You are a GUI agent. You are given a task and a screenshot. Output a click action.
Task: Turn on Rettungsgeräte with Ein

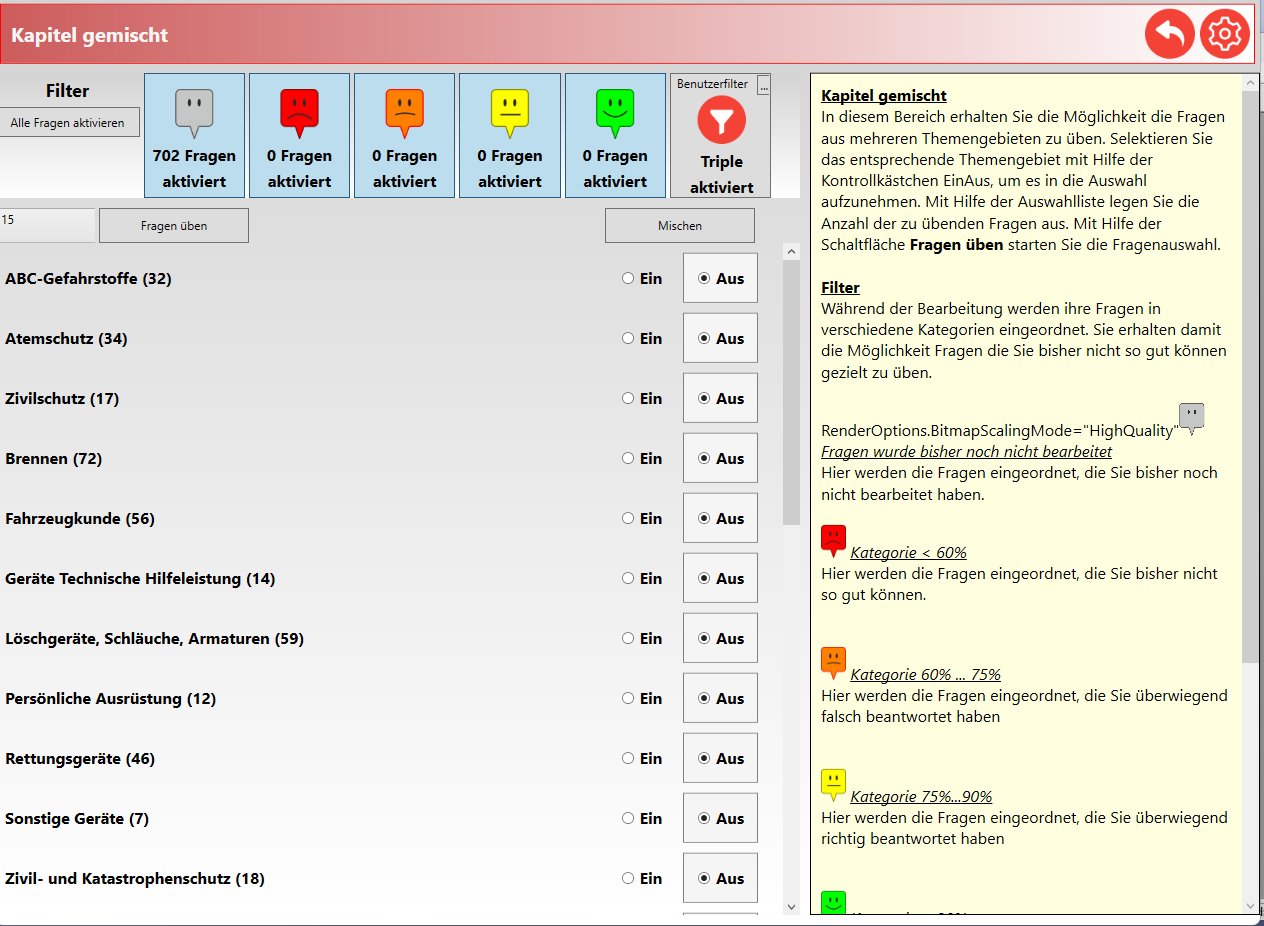(642, 759)
